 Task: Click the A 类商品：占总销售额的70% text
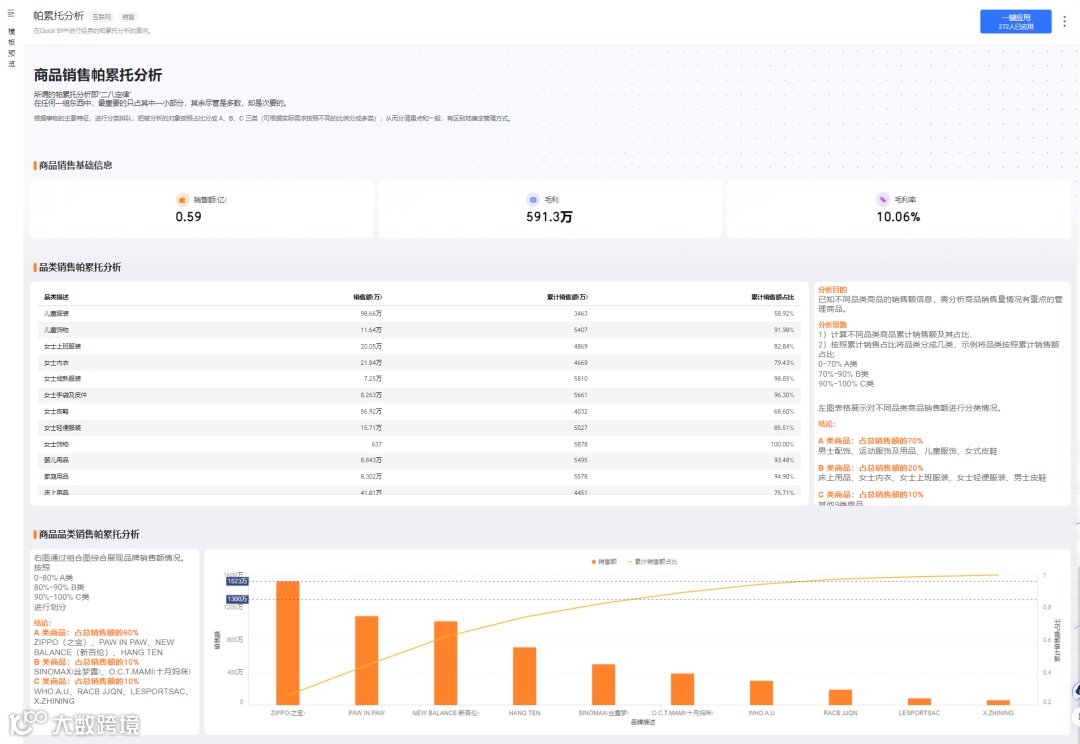tap(871, 441)
